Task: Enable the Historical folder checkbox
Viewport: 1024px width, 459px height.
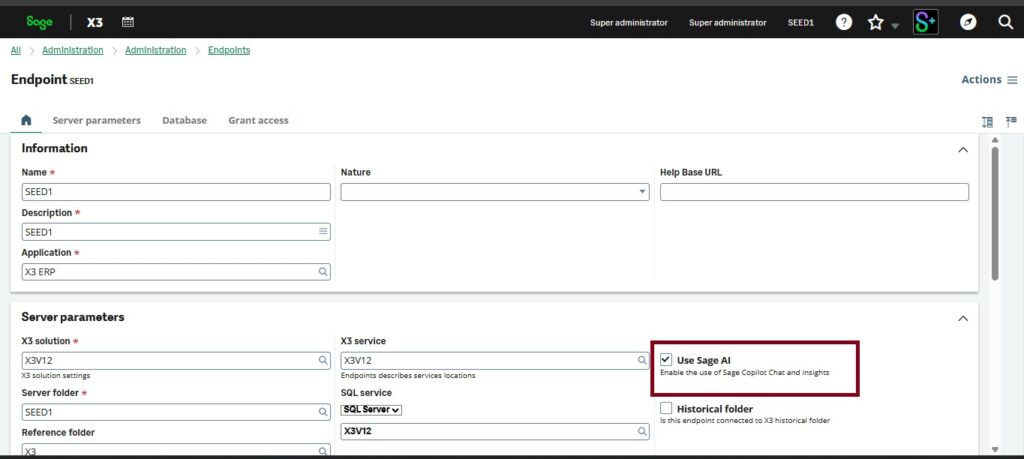Action: tap(666, 408)
